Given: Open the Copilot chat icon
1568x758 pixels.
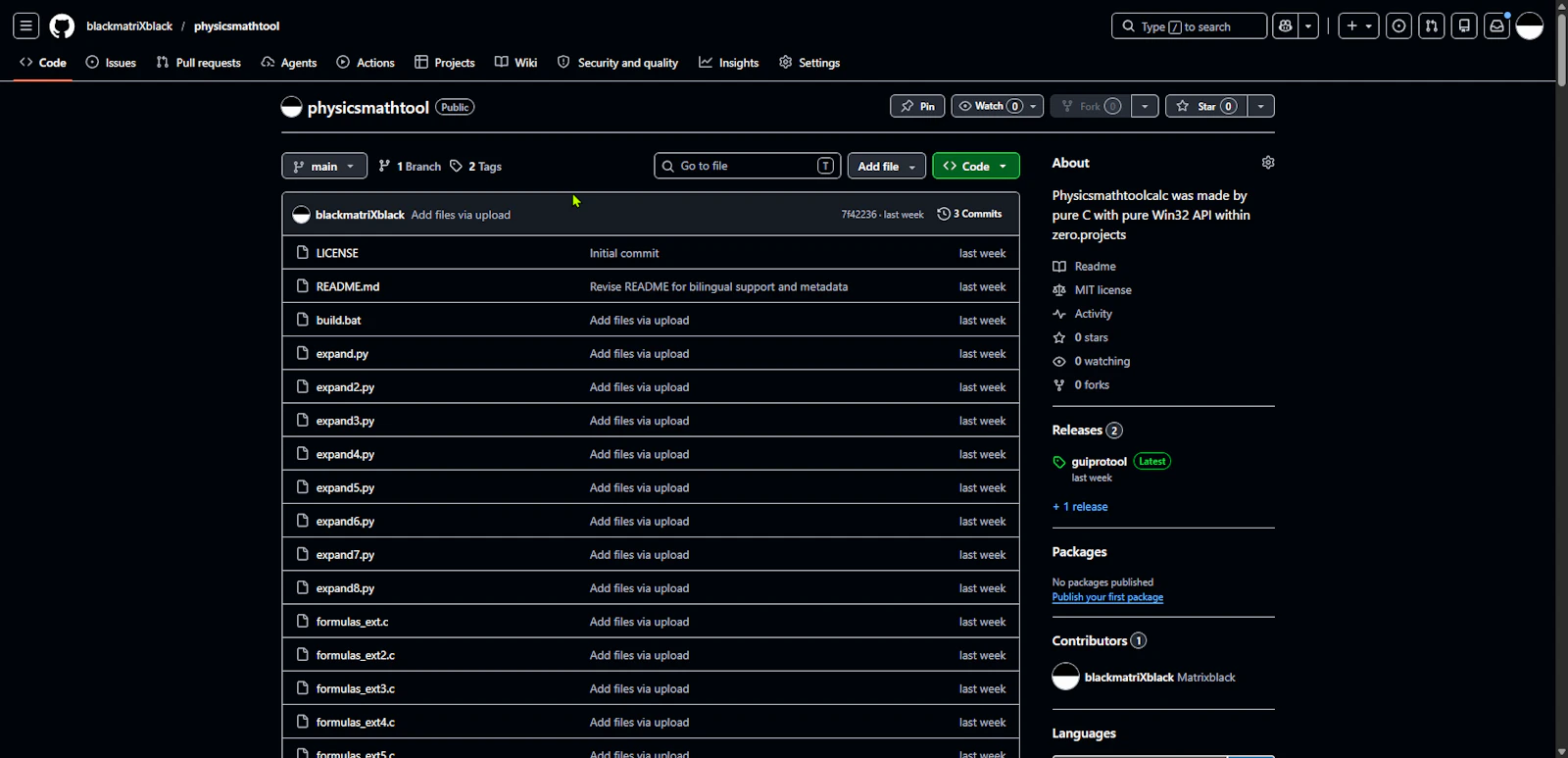Looking at the screenshot, I should (1285, 26).
